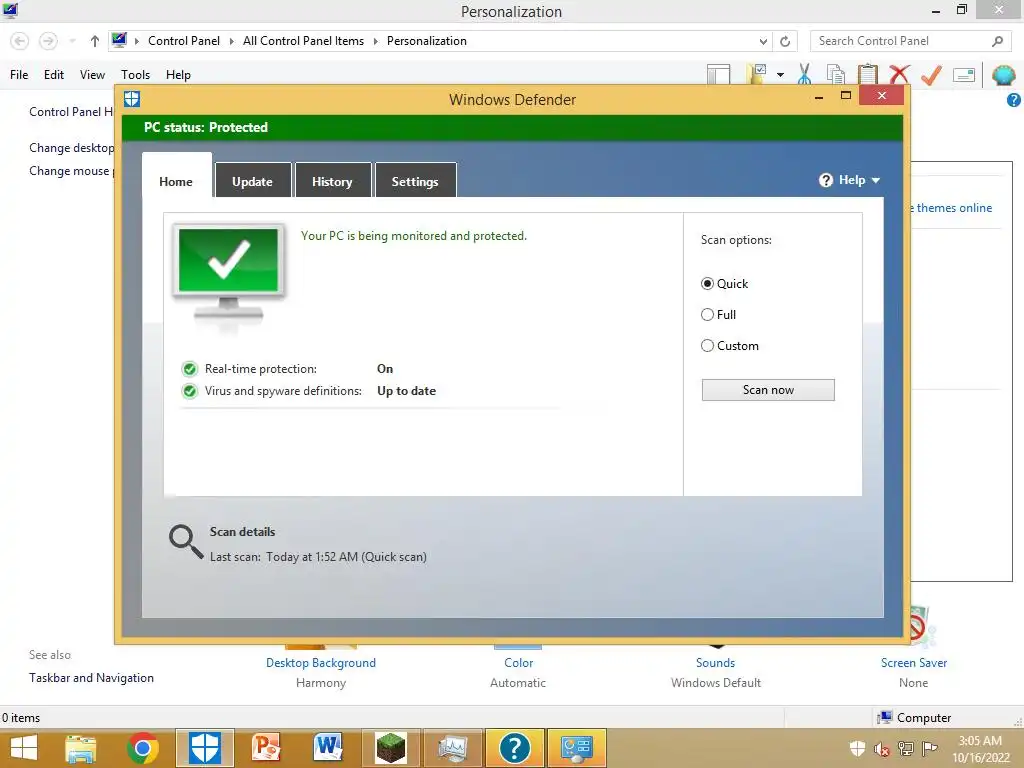Expand the chevron after Control Panel breadcrumb
This screenshot has width=1024, height=768.
pyautogui.click(x=231, y=41)
